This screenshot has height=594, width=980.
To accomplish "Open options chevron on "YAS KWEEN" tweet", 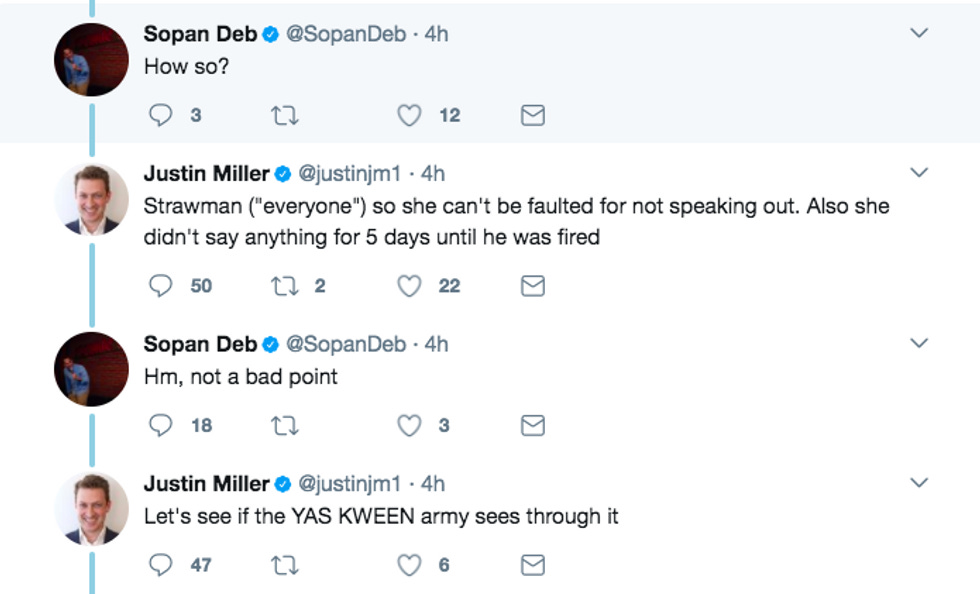I will (x=919, y=484).
